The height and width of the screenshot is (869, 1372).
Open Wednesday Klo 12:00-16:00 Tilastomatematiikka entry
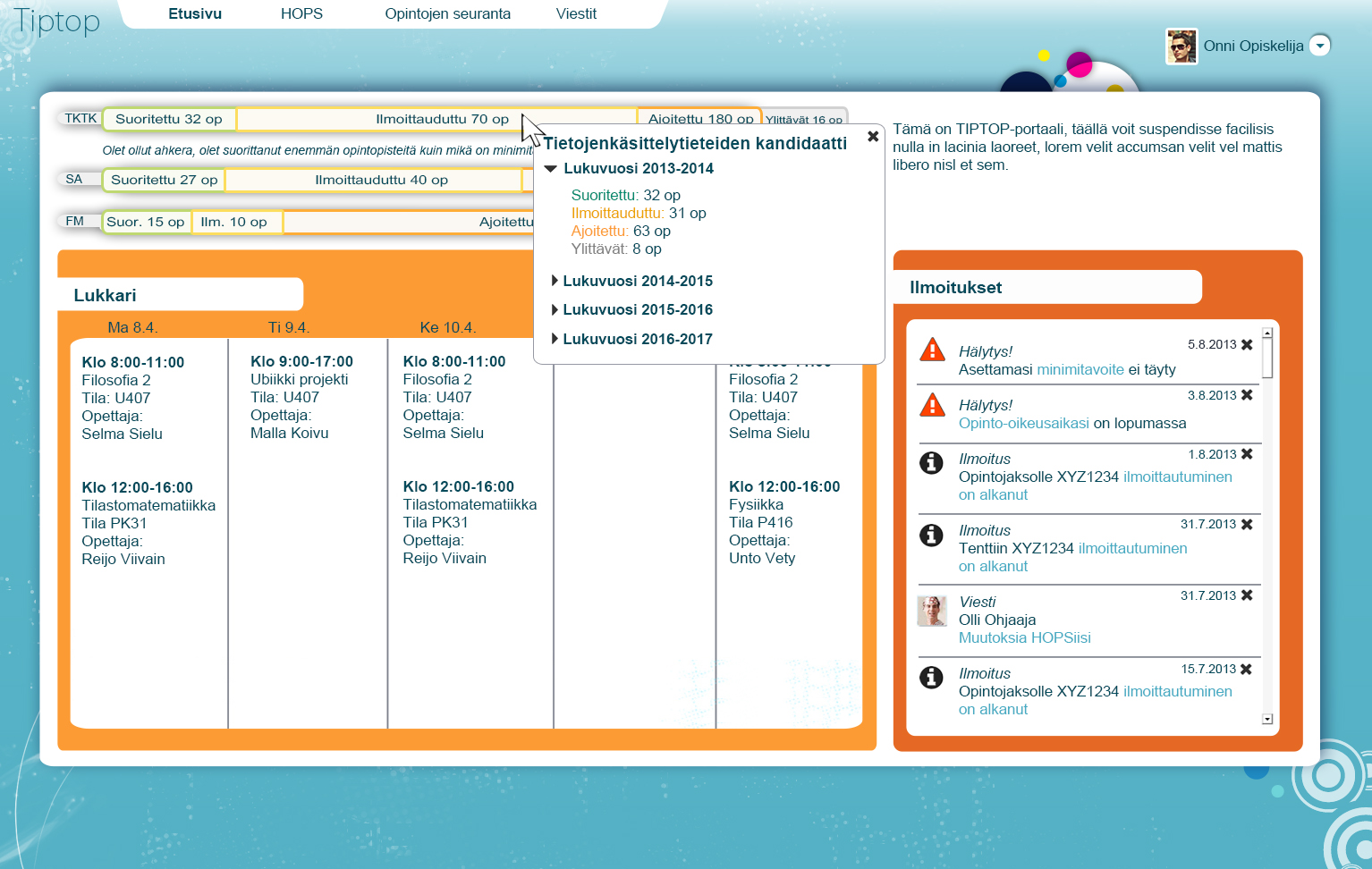point(470,522)
